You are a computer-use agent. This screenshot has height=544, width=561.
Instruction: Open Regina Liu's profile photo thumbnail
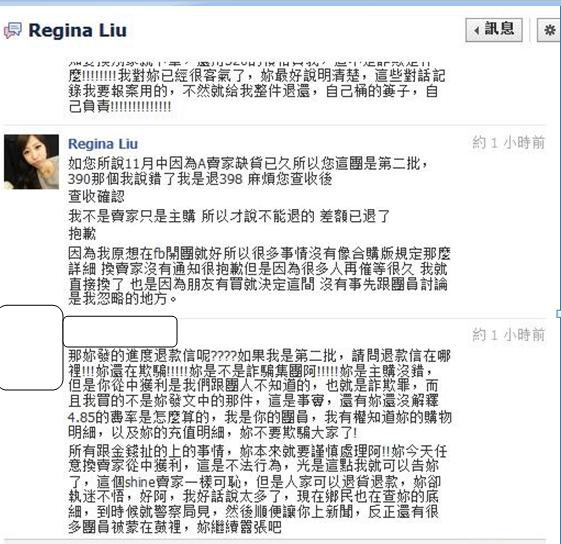[31, 162]
